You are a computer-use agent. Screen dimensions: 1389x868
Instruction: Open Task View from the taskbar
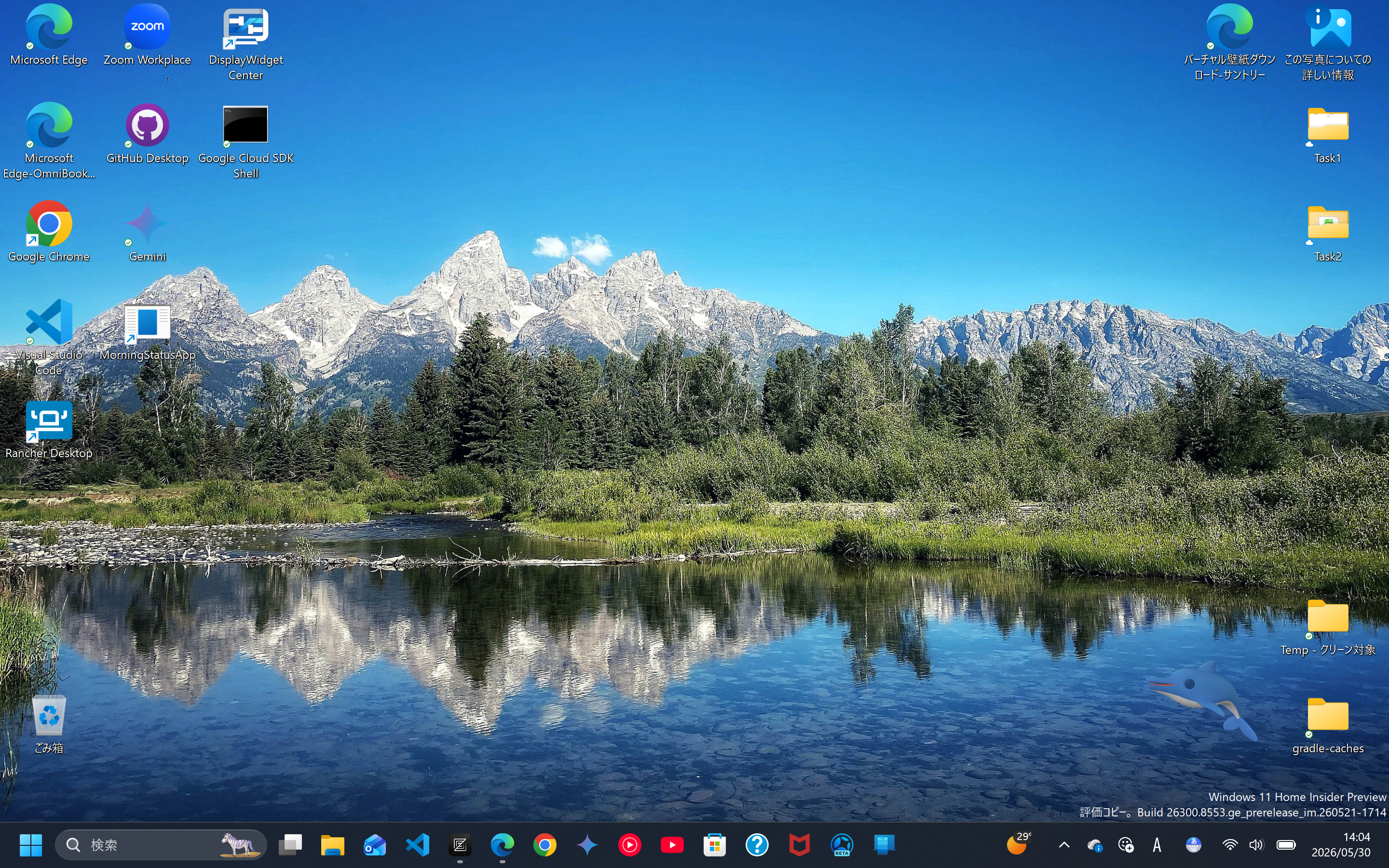coord(290,844)
